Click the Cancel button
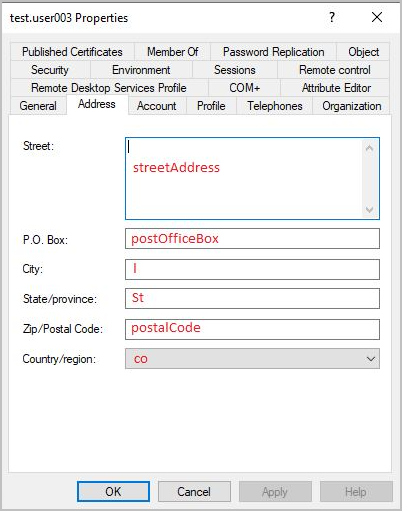 pyautogui.click(x=194, y=492)
